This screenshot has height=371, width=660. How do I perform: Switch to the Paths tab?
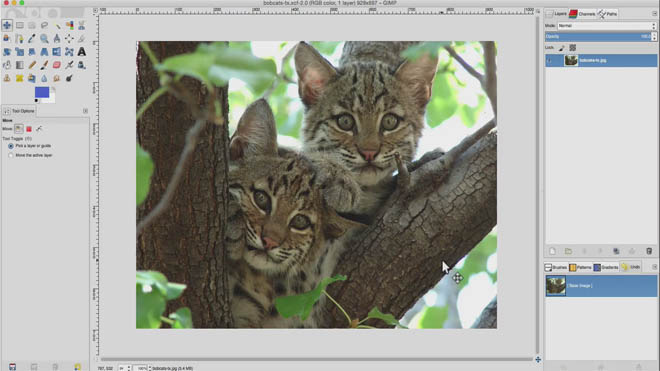(607, 14)
